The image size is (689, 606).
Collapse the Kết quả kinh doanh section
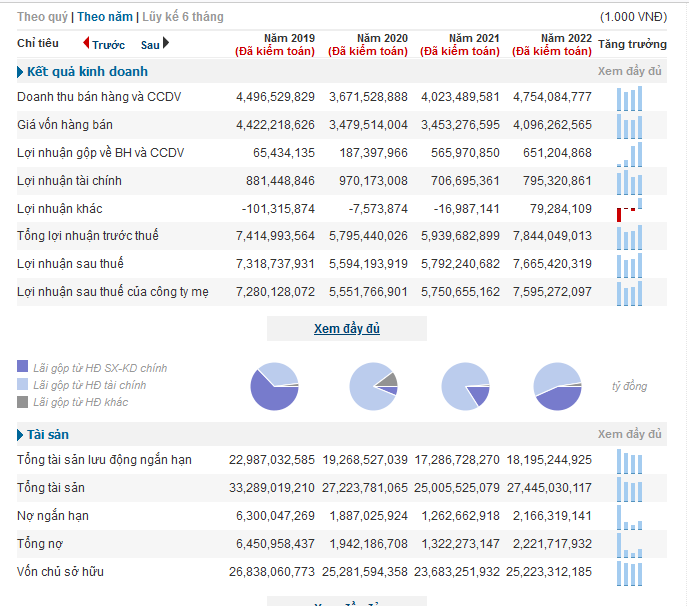point(20,72)
